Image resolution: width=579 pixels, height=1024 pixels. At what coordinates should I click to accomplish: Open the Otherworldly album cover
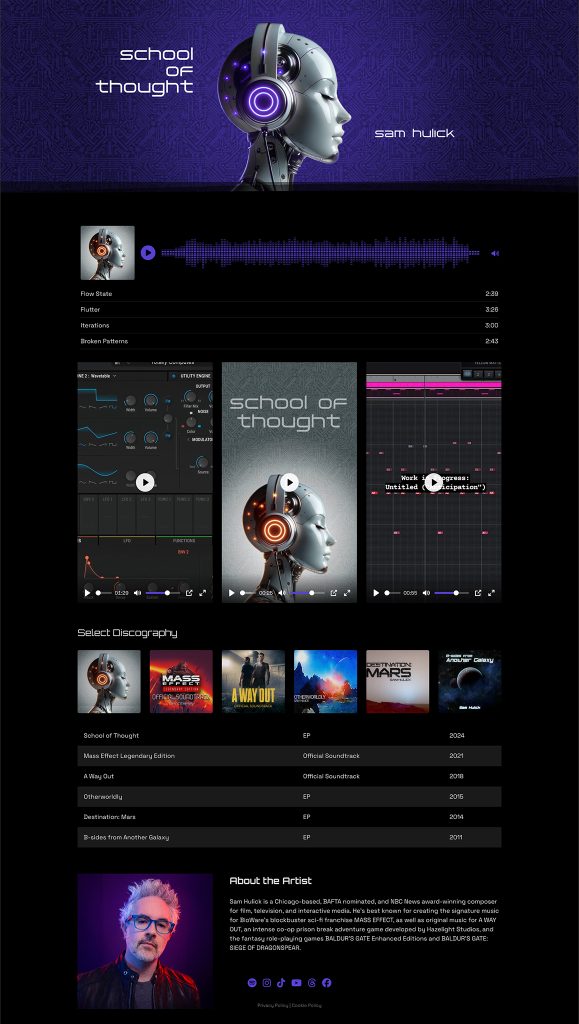click(x=325, y=681)
